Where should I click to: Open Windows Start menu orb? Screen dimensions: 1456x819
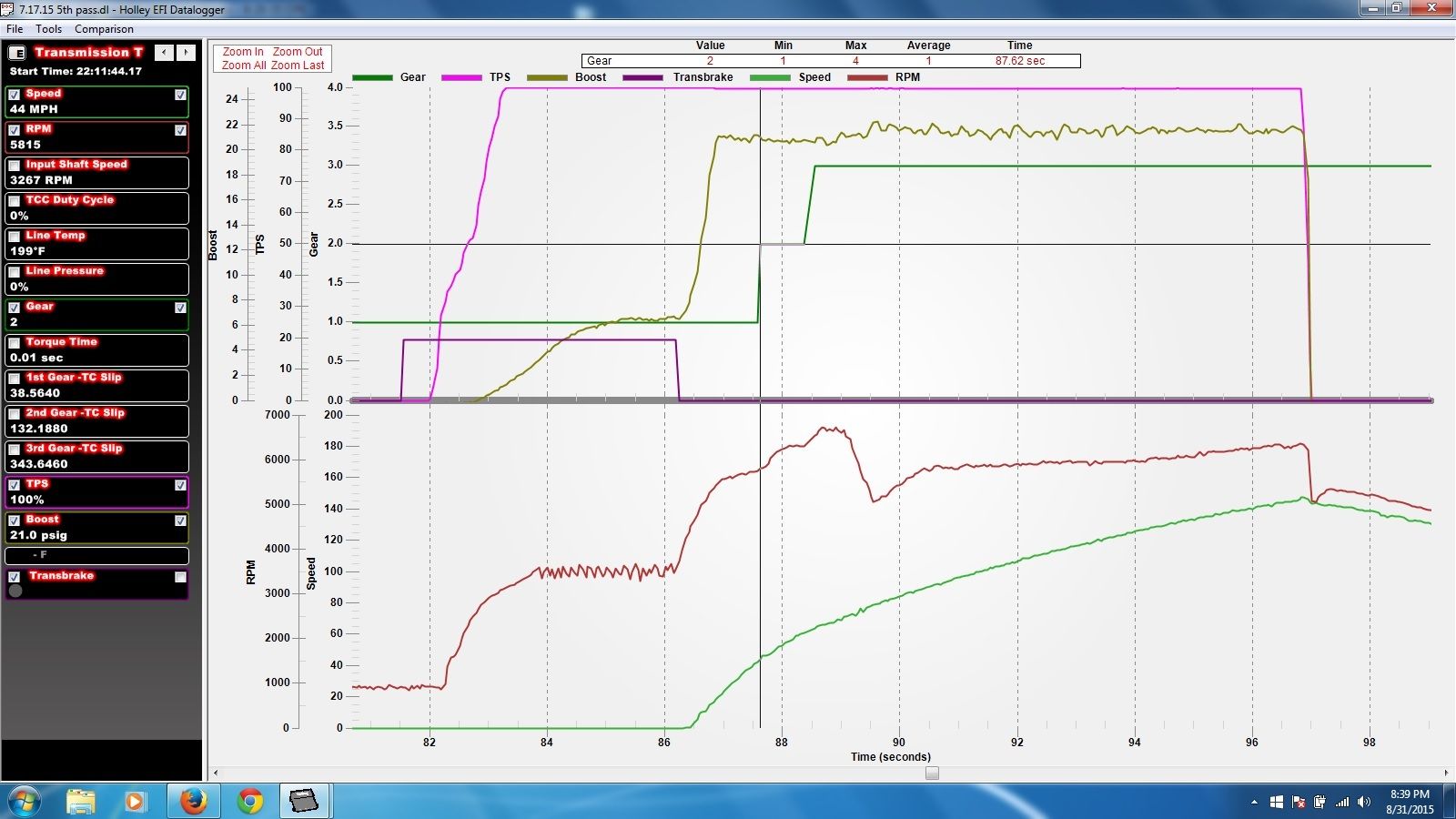[25, 801]
